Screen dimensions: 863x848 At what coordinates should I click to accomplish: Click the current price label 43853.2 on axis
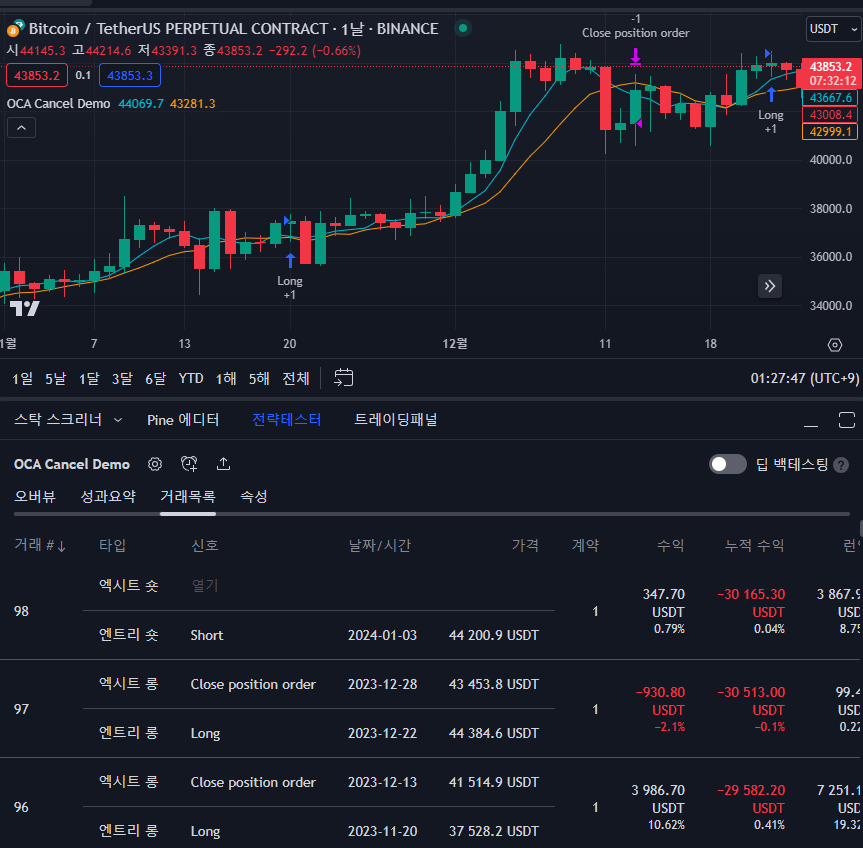click(831, 67)
